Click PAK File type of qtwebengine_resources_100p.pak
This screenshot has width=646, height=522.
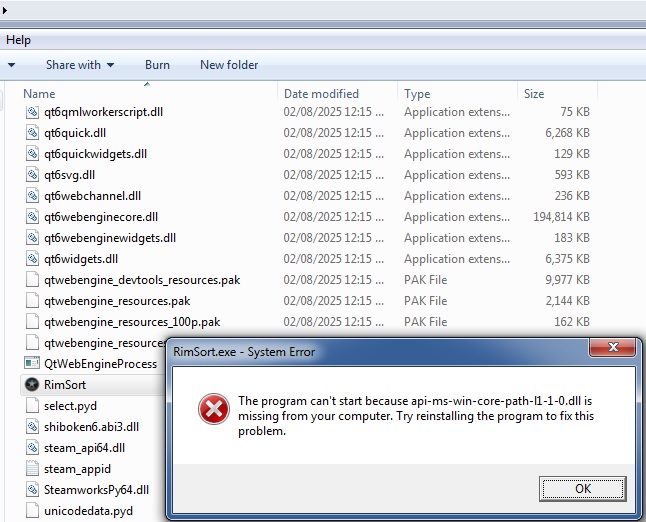click(x=426, y=322)
